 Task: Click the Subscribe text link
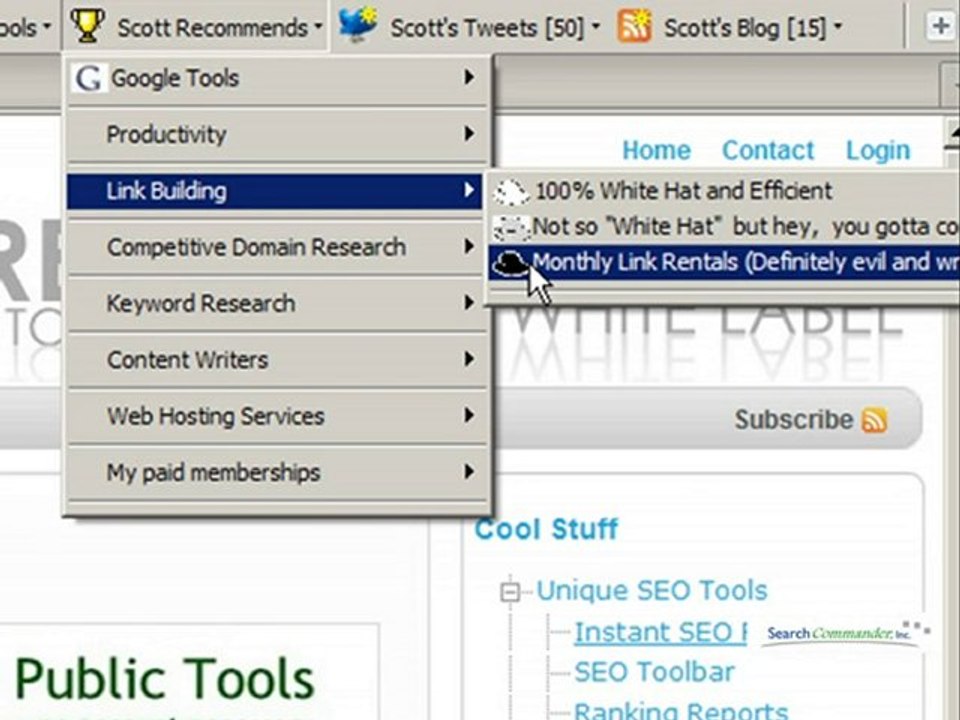coord(793,420)
